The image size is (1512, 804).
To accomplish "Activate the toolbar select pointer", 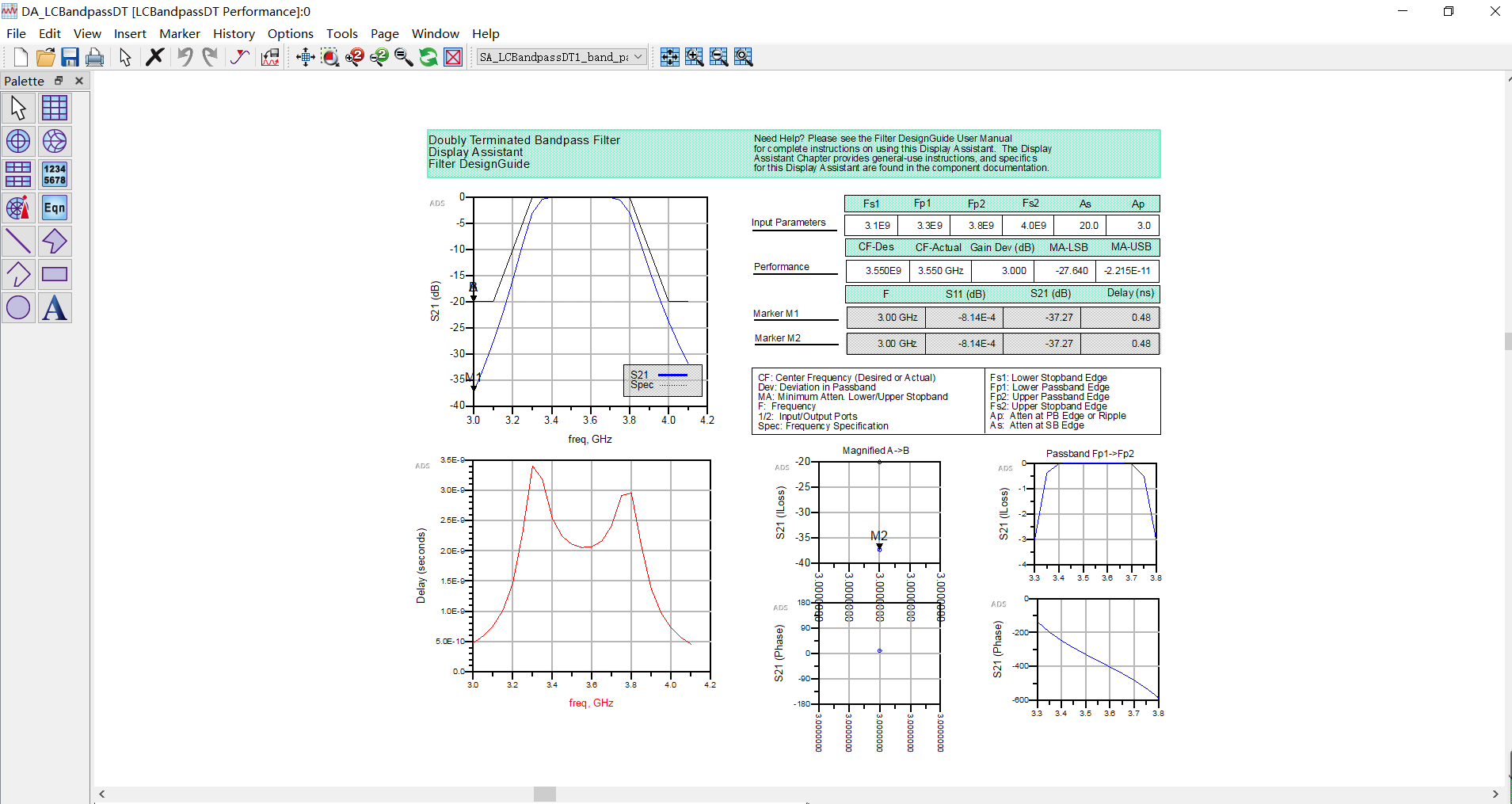I will (x=125, y=57).
